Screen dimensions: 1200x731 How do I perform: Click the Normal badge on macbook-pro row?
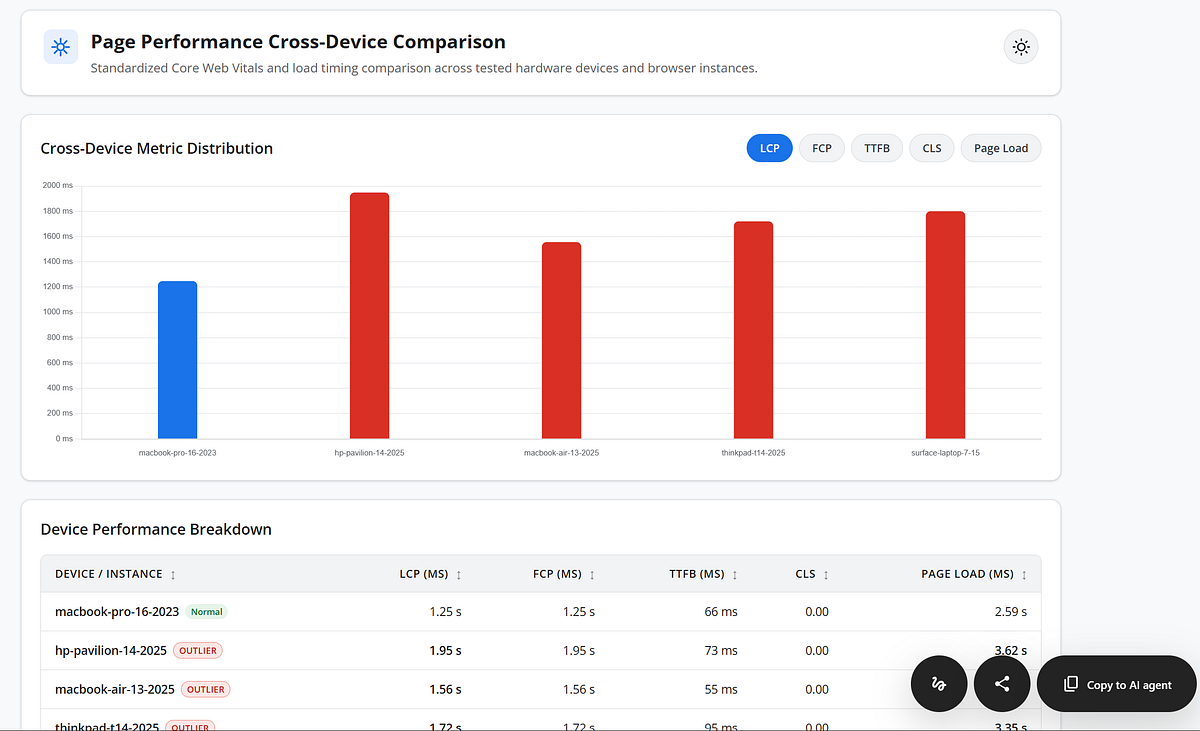(x=207, y=612)
